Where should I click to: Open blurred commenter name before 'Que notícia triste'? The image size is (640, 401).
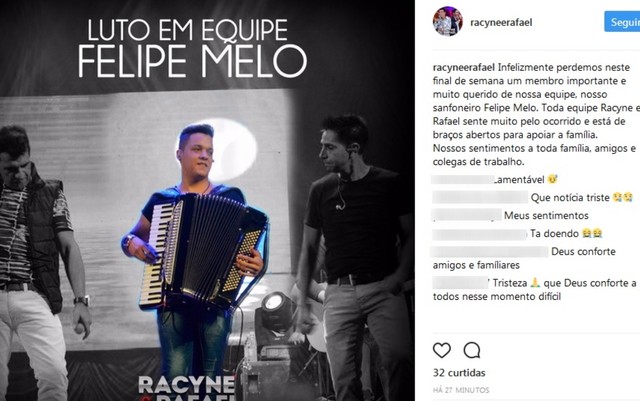[480, 197]
